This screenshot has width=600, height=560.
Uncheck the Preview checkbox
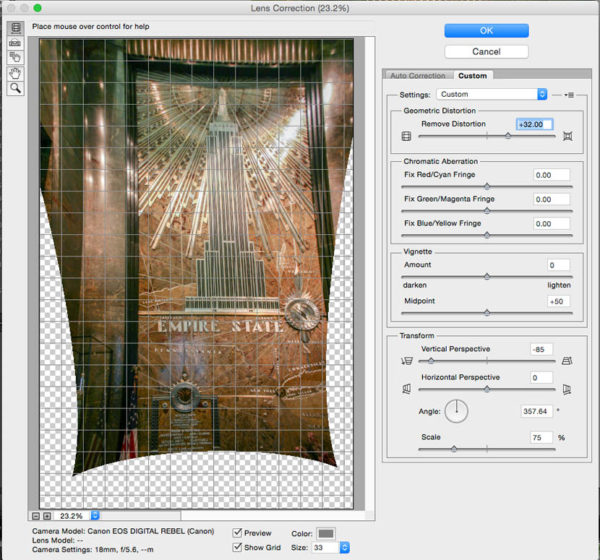pos(237,533)
